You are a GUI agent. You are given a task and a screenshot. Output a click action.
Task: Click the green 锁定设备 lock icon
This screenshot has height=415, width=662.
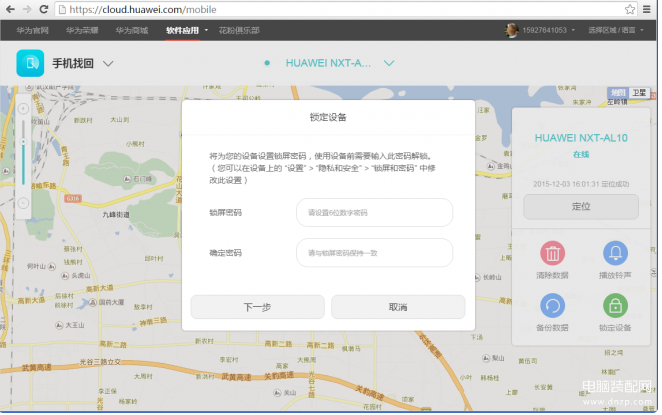pos(616,306)
